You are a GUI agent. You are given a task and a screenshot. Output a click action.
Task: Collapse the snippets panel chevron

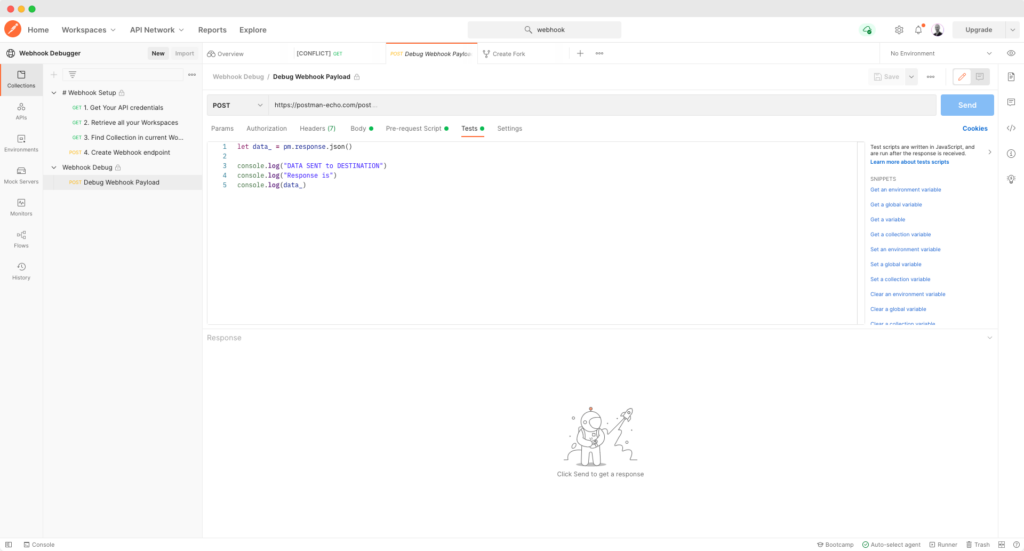pos(990,152)
